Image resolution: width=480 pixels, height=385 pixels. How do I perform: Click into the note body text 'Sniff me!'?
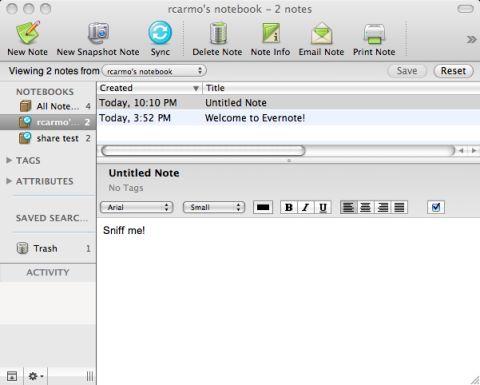click(124, 230)
